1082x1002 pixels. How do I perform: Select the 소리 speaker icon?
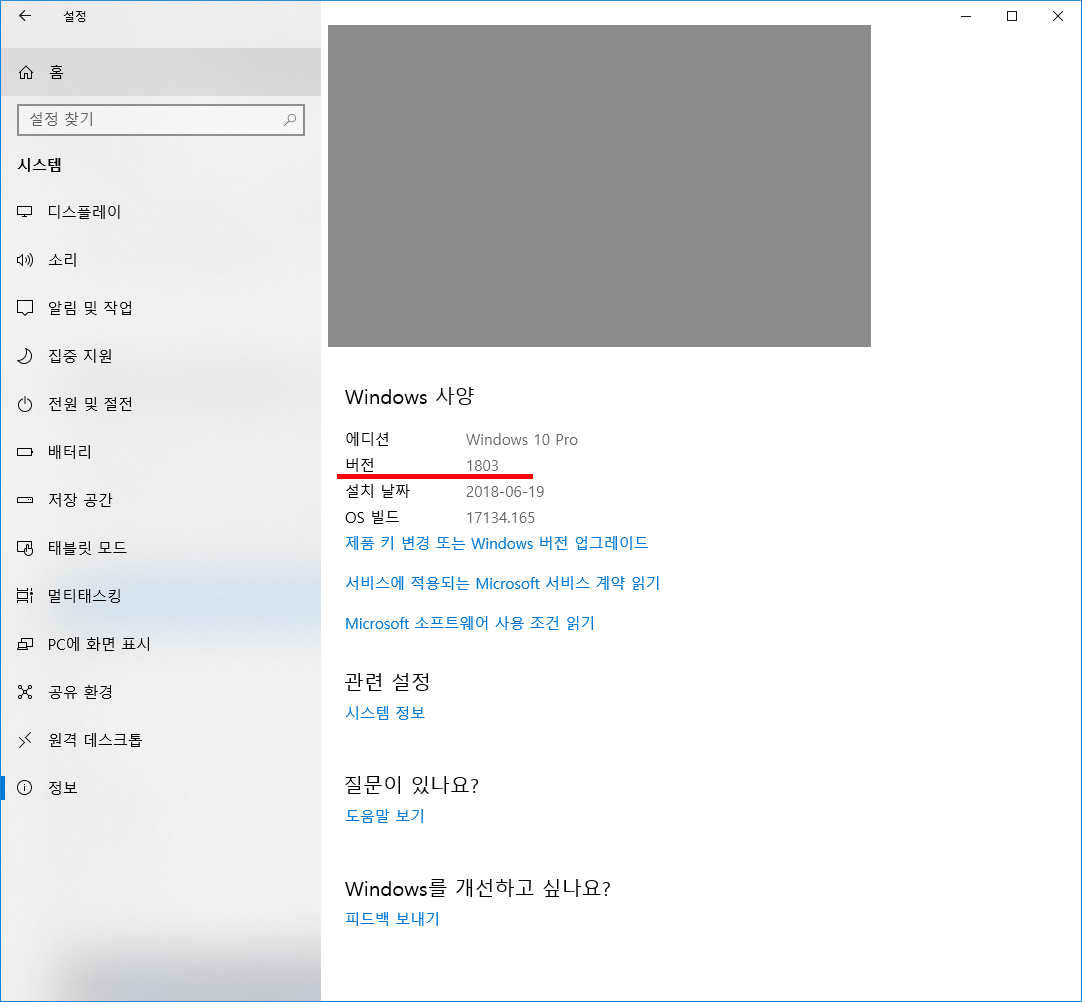[25, 260]
